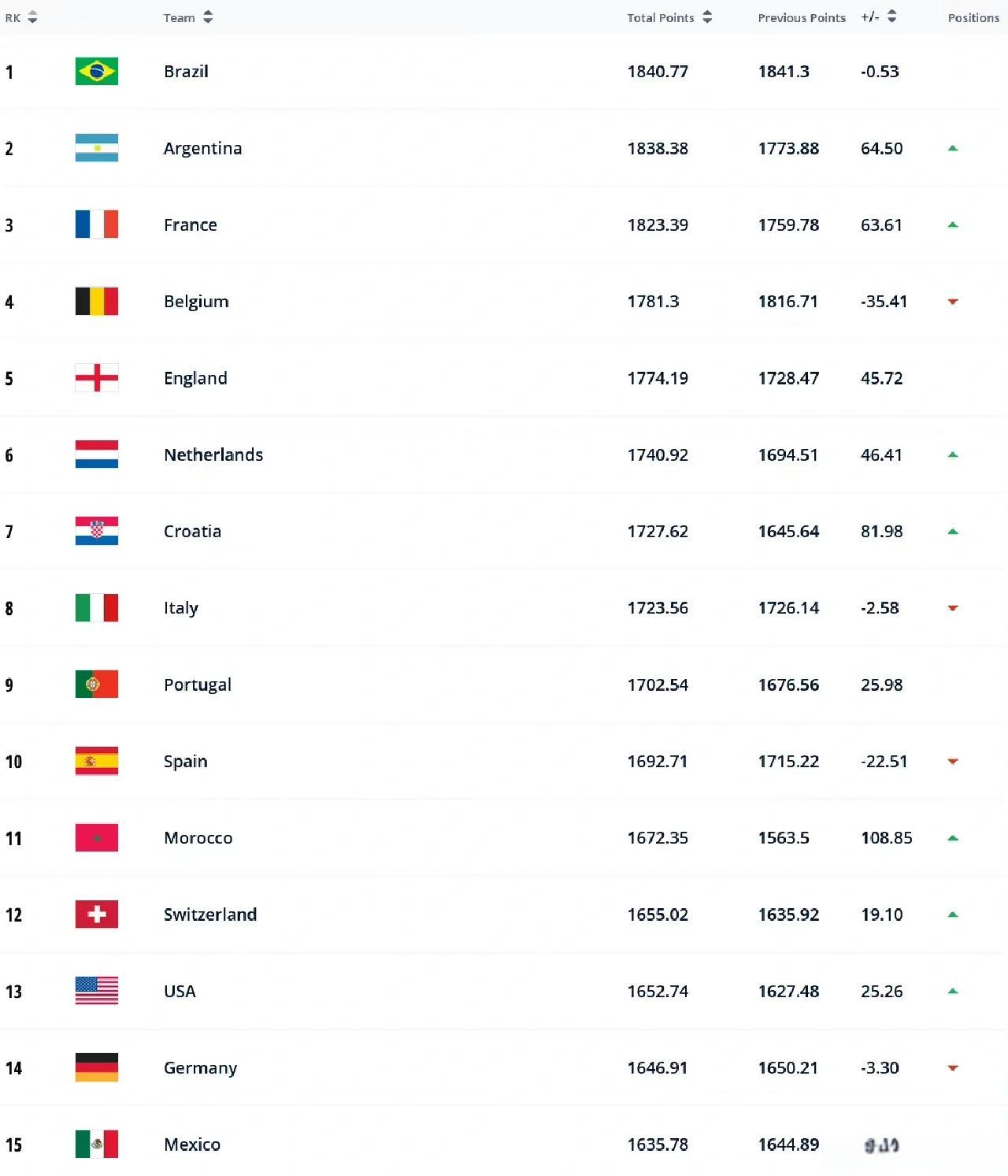Click the England flag icon
Viewport: 1008px width, 1176px height.
tap(96, 378)
